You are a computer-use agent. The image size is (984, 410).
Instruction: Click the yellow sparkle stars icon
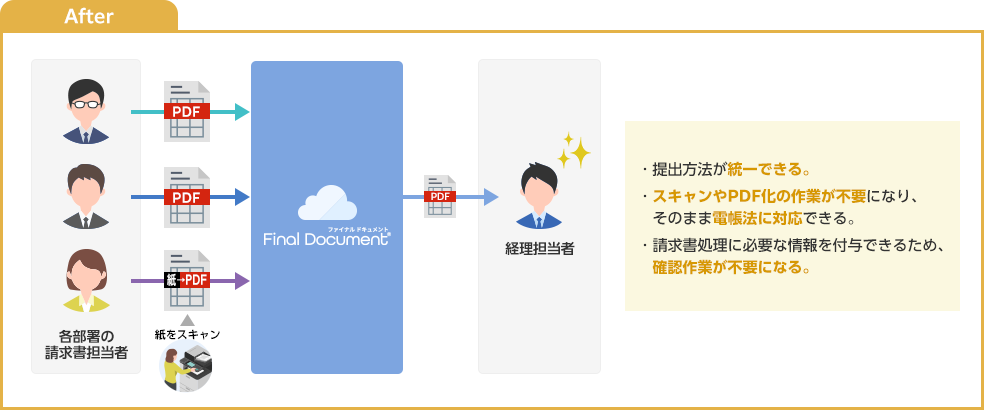coord(573,151)
